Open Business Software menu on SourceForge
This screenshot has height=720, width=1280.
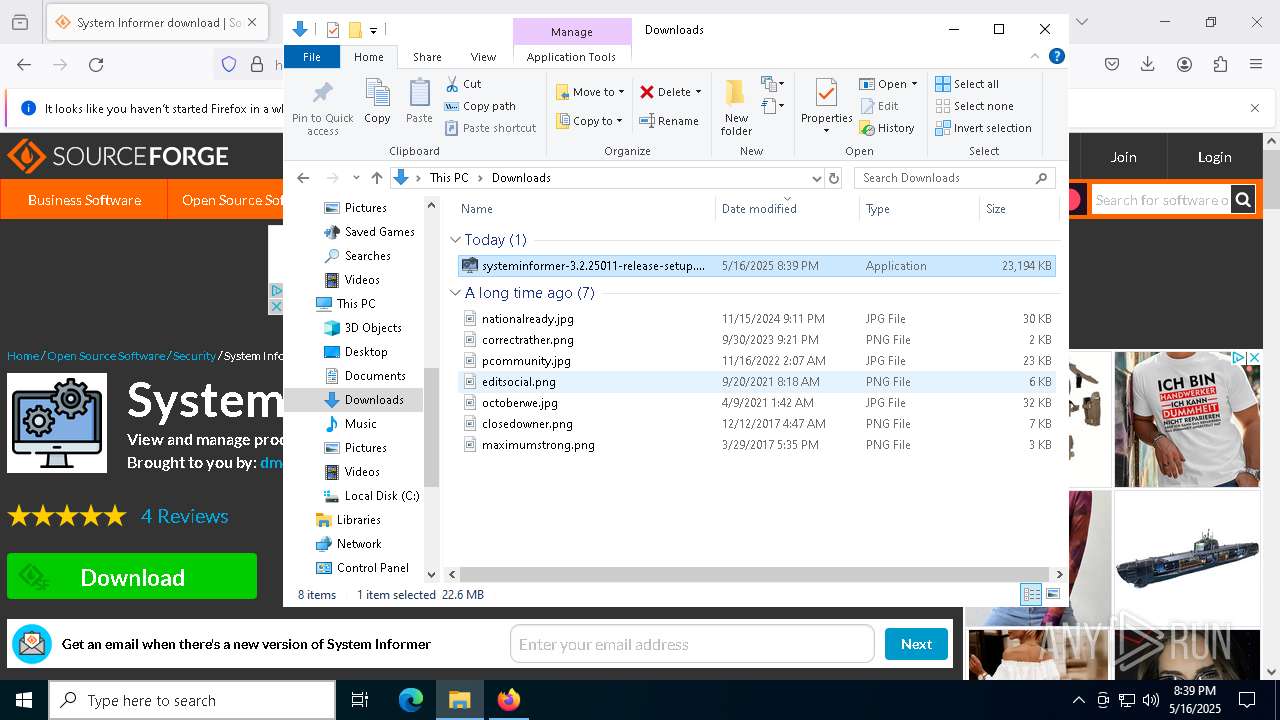point(84,200)
